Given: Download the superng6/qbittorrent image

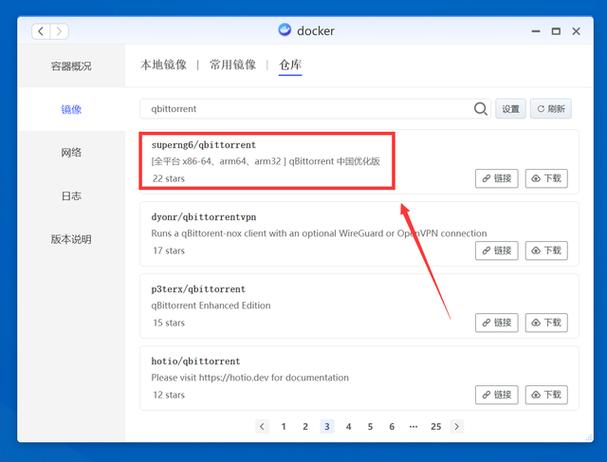Looking at the screenshot, I should pos(547,178).
